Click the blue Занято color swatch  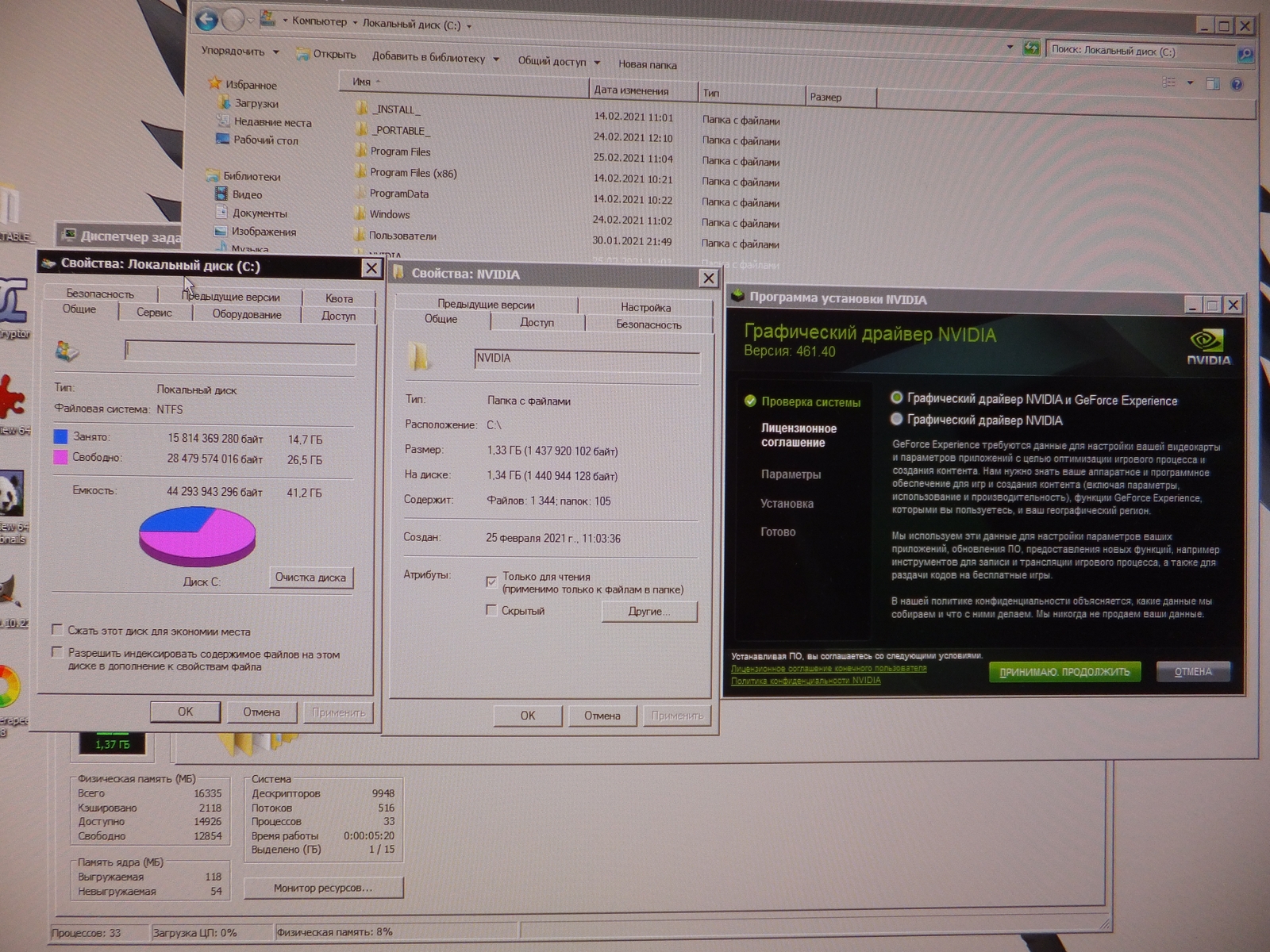(x=60, y=436)
